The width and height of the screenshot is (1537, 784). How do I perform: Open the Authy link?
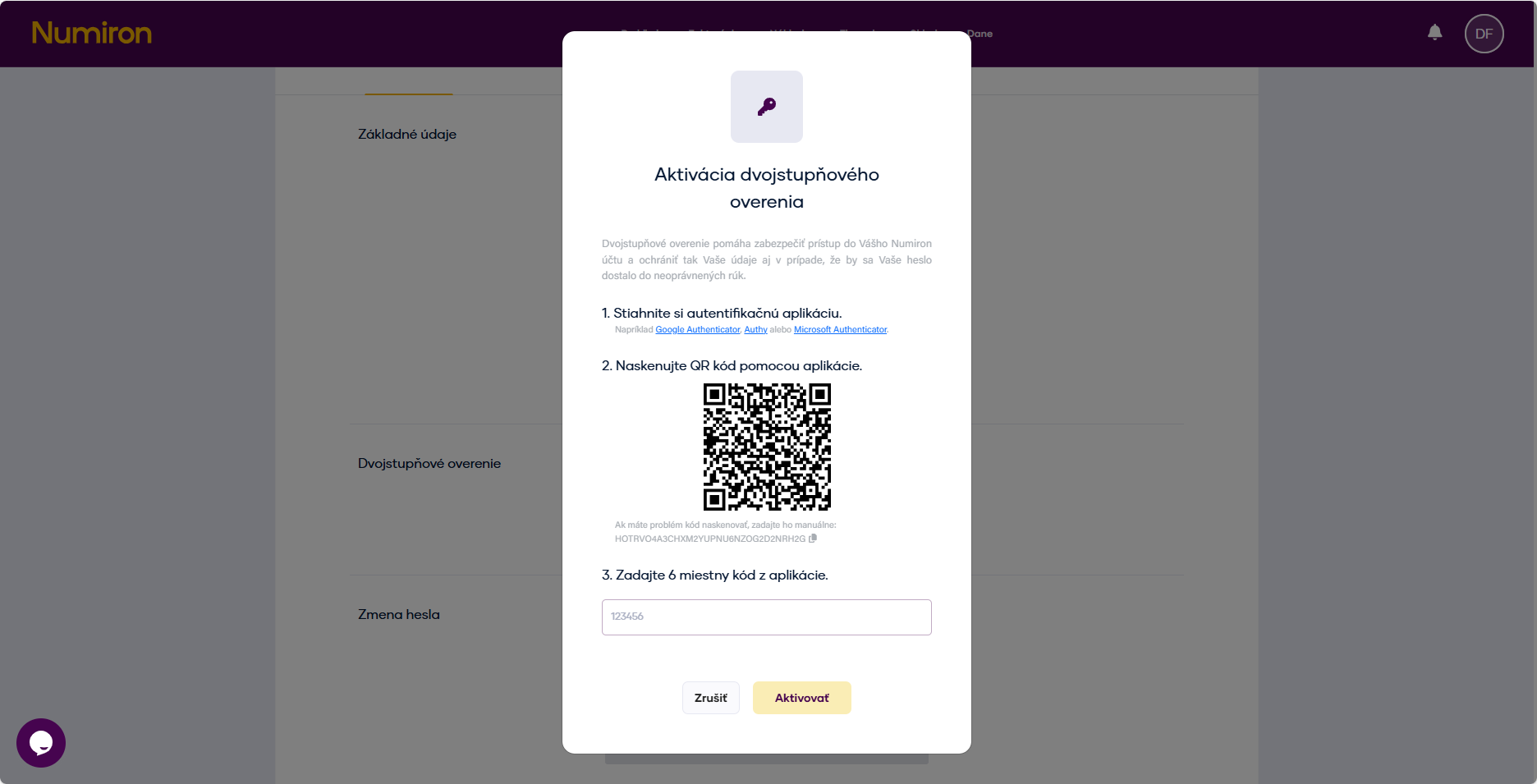[x=755, y=329]
